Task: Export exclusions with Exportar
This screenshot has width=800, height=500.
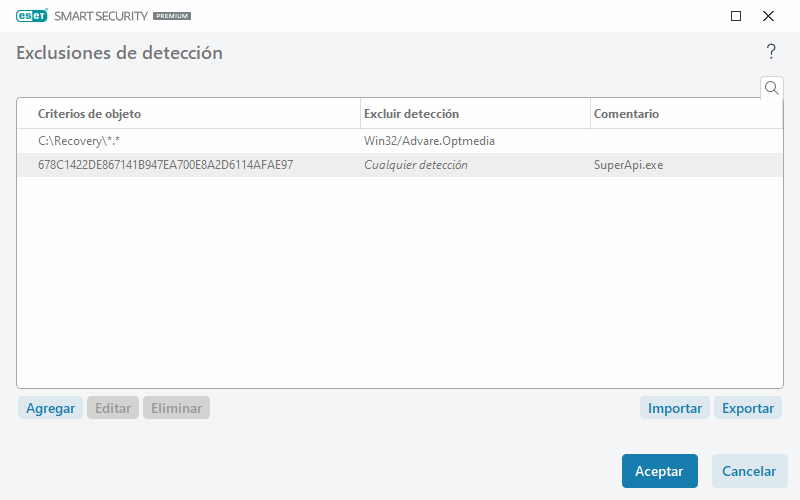Action: click(747, 408)
